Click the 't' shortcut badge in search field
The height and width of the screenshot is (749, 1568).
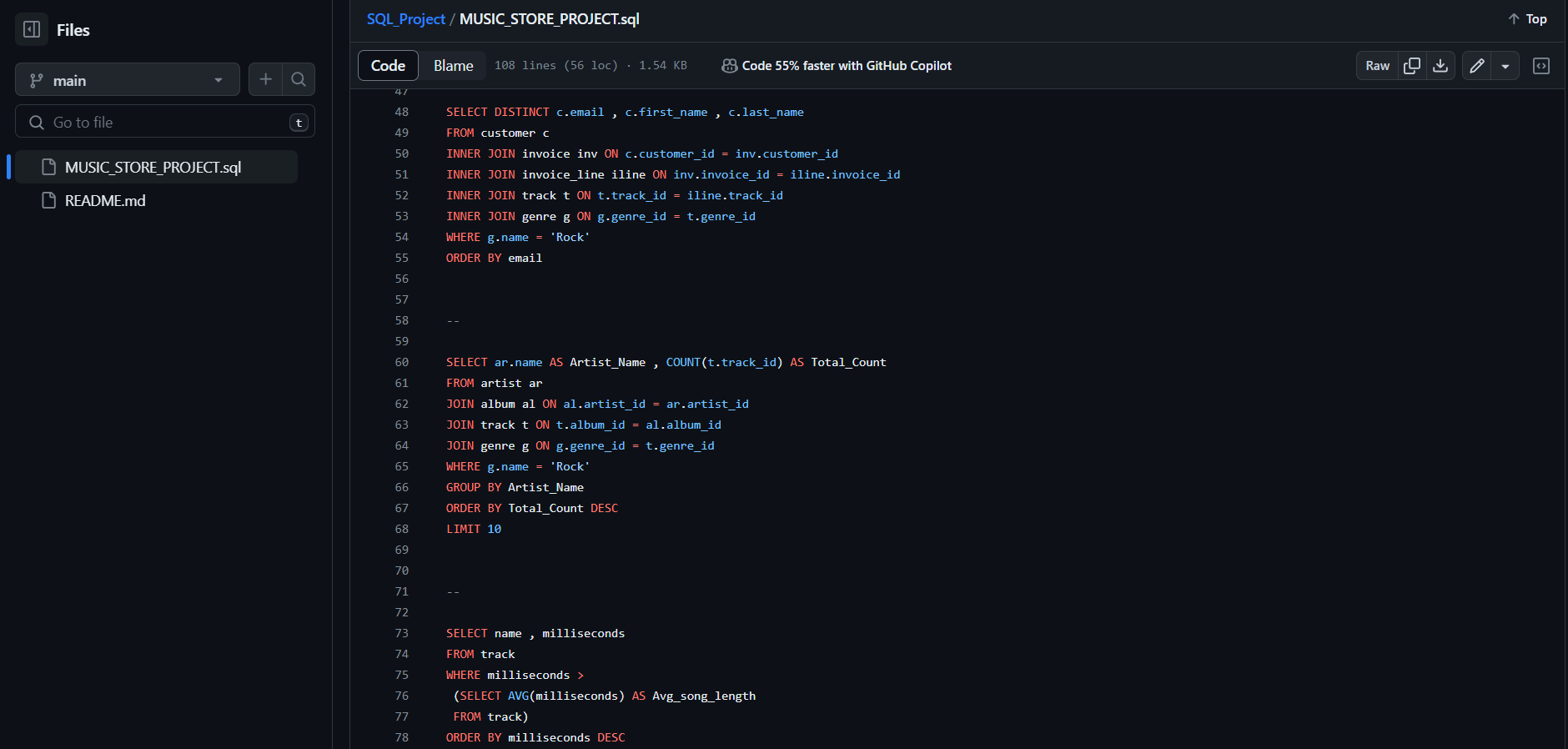[x=299, y=123]
